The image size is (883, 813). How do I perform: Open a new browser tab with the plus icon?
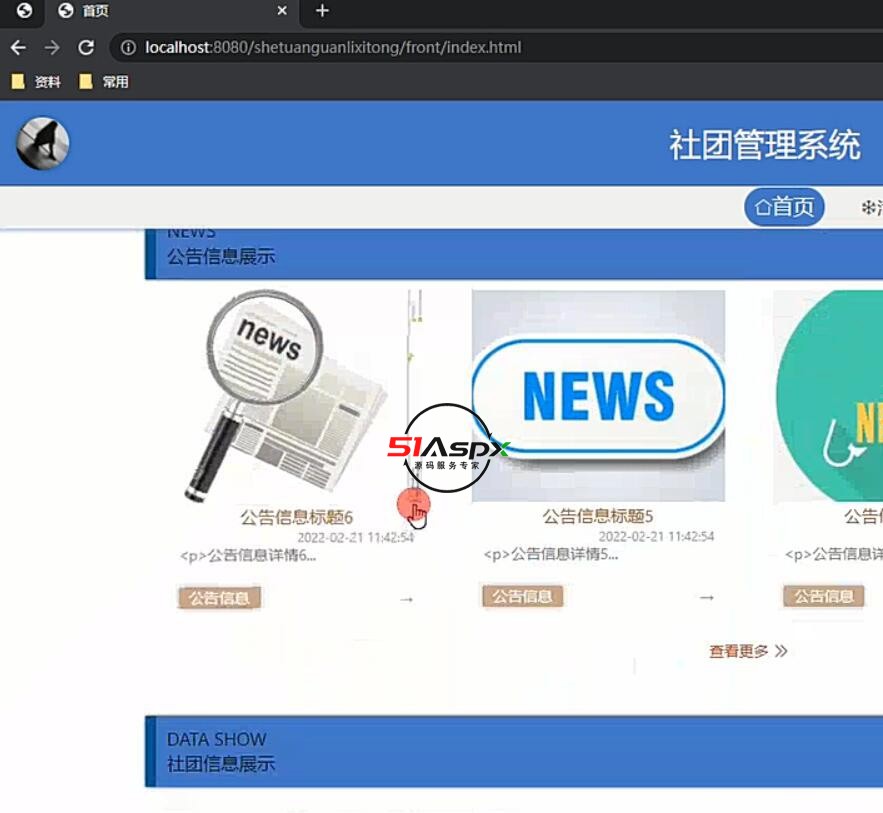tap(322, 11)
